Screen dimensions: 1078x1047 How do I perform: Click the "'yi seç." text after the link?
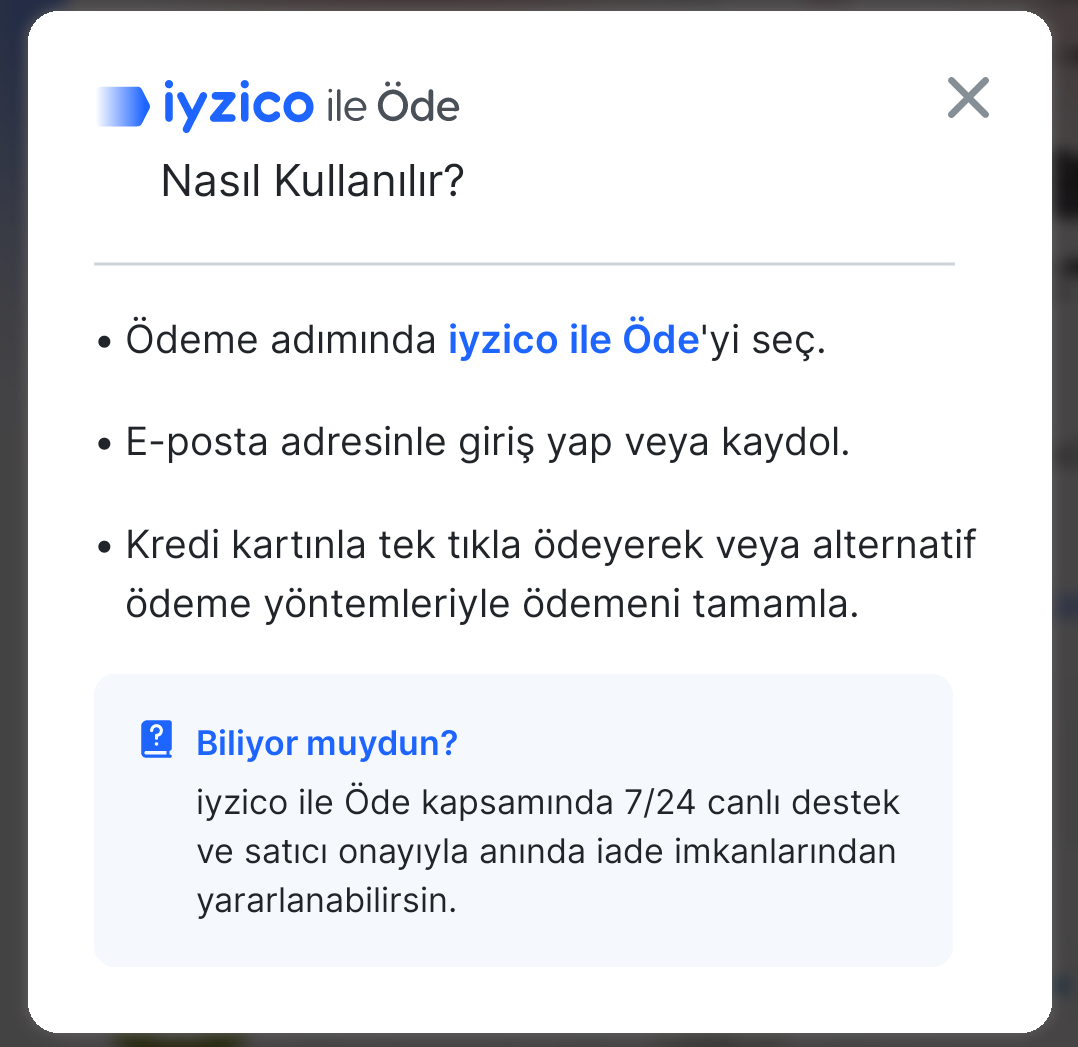(762, 340)
